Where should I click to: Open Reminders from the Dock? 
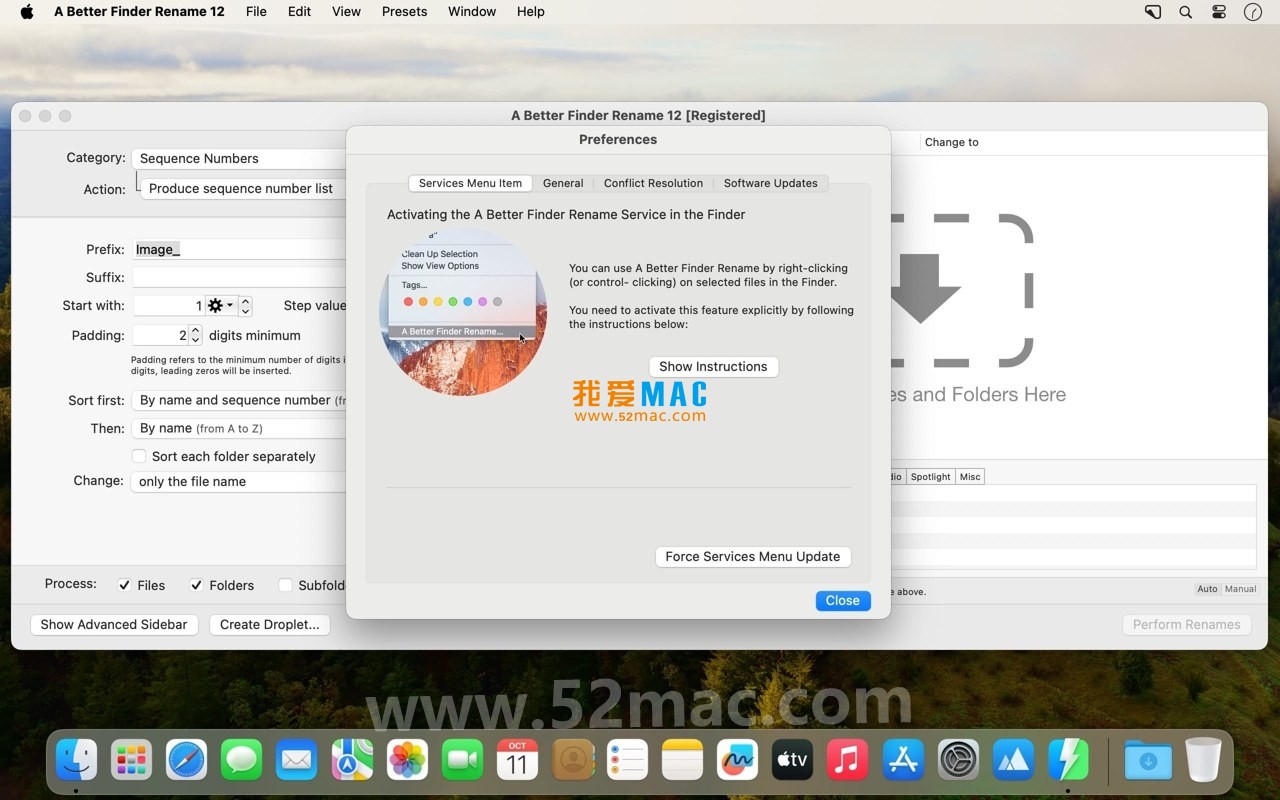pyautogui.click(x=627, y=760)
